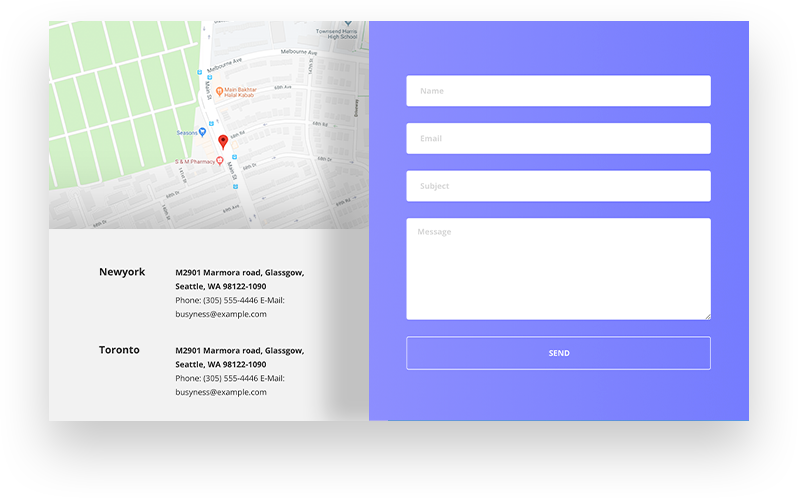798x498 pixels.
Task: Submit the form with SEND button
Action: point(558,353)
